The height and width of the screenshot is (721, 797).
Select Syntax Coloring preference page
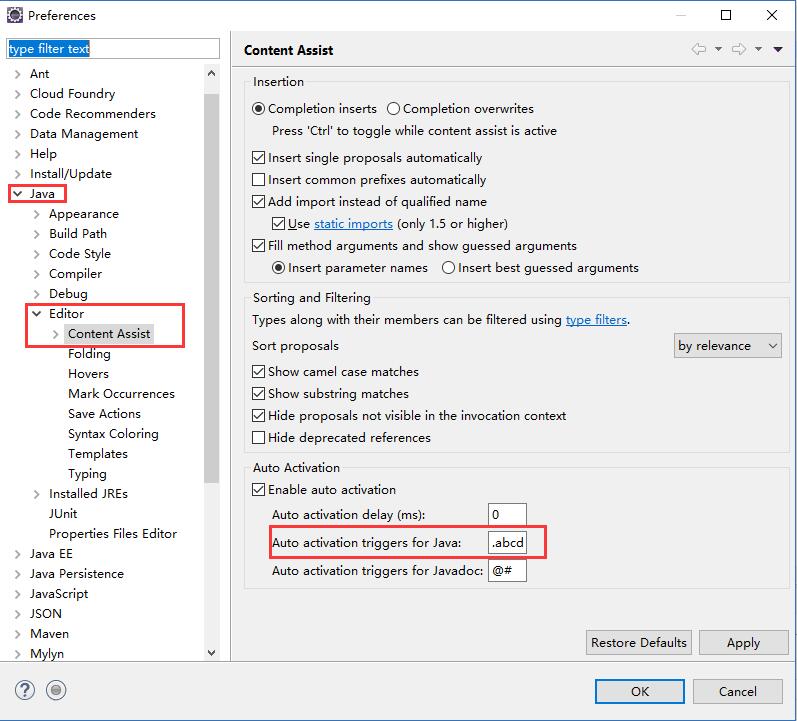pos(113,434)
